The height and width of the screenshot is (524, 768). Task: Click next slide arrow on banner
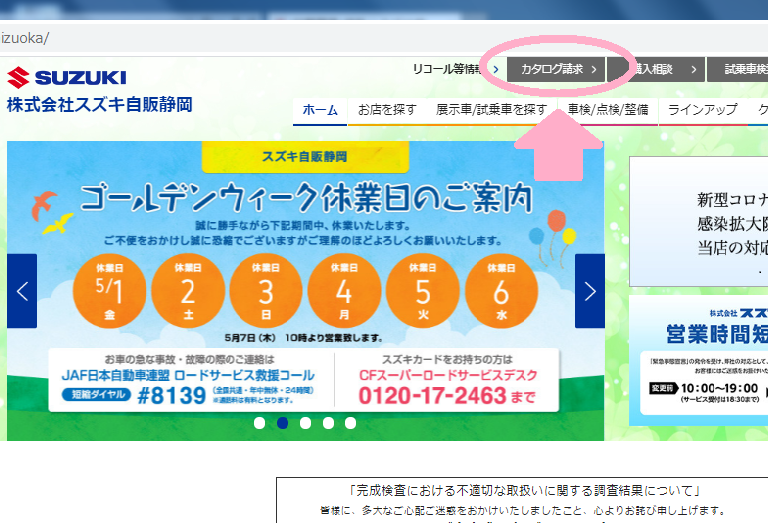point(590,291)
